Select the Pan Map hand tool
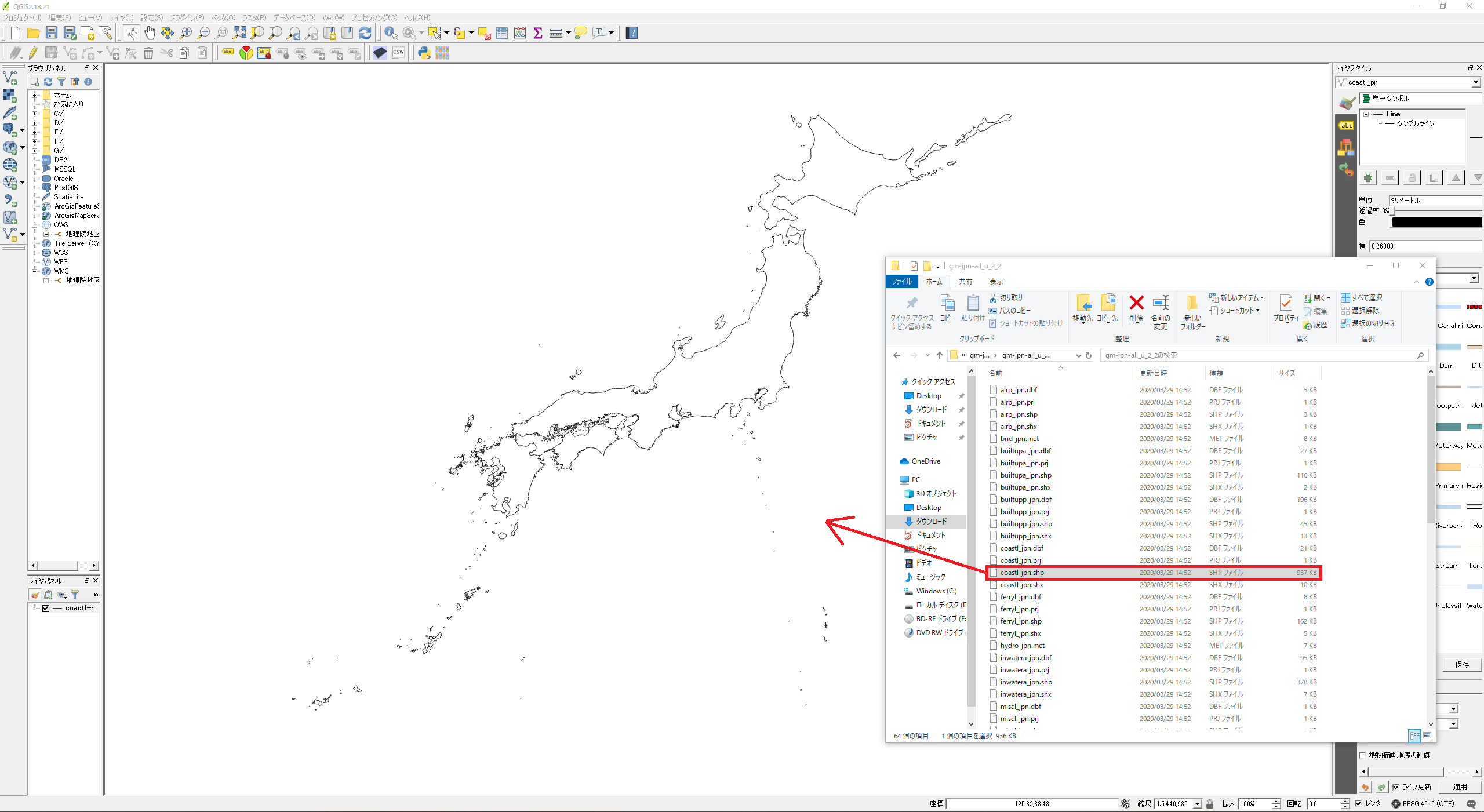 tap(150, 33)
